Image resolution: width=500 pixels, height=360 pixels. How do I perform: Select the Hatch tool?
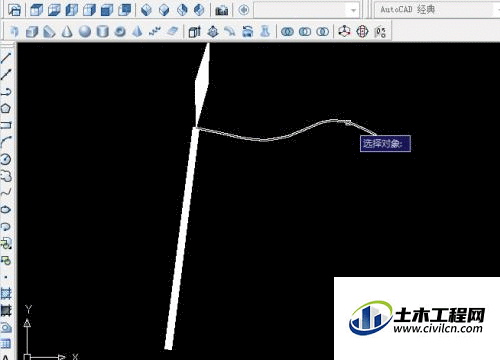pyautogui.click(x=6, y=294)
